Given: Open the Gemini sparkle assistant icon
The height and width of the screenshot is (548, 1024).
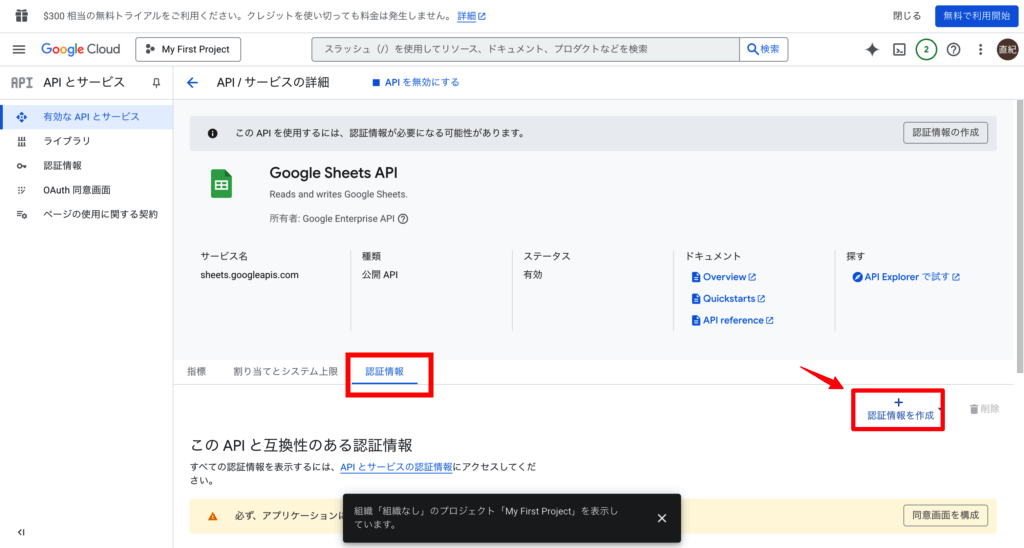Looking at the screenshot, I should click(x=872, y=49).
